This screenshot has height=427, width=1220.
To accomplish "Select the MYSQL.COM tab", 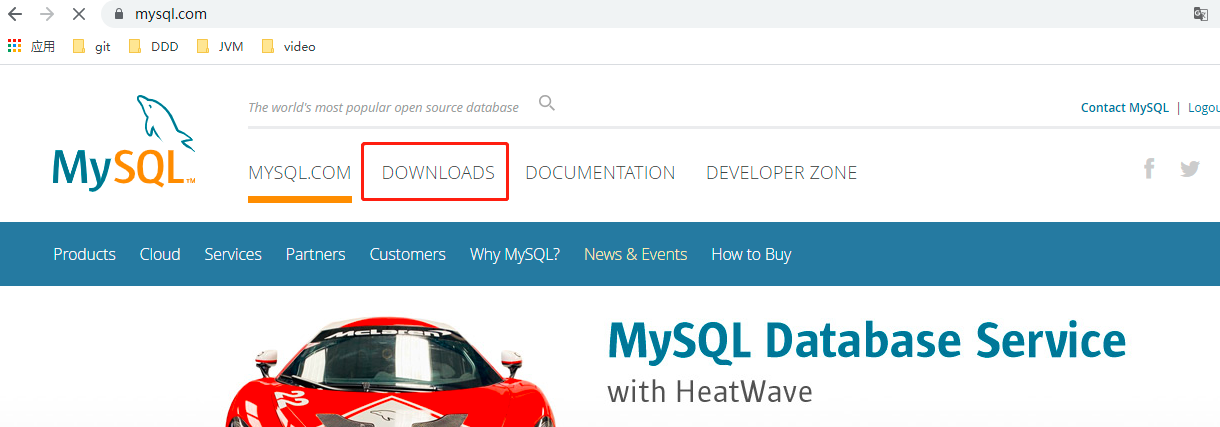I will 300,172.
